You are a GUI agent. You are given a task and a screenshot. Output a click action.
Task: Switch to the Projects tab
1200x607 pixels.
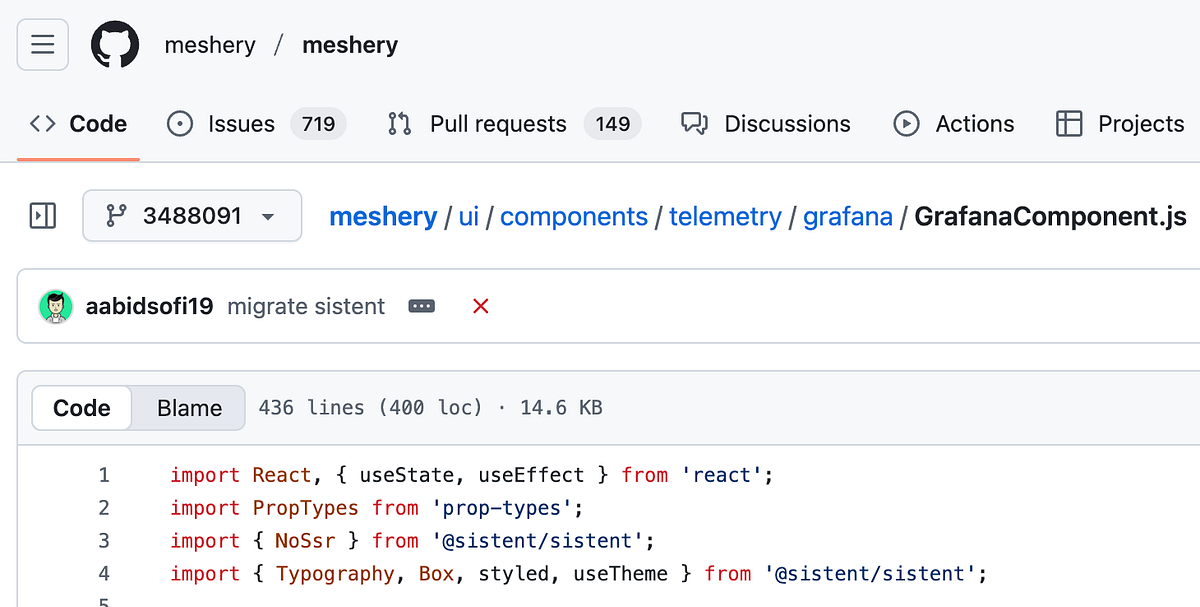[x=1120, y=124]
